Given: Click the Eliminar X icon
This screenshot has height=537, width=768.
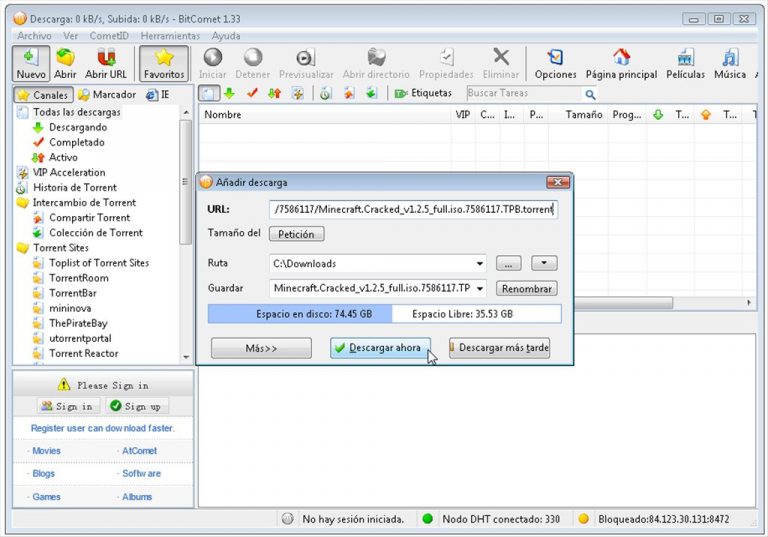Looking at the screenshot, I should pyautogui.click(x=501, y=57).
